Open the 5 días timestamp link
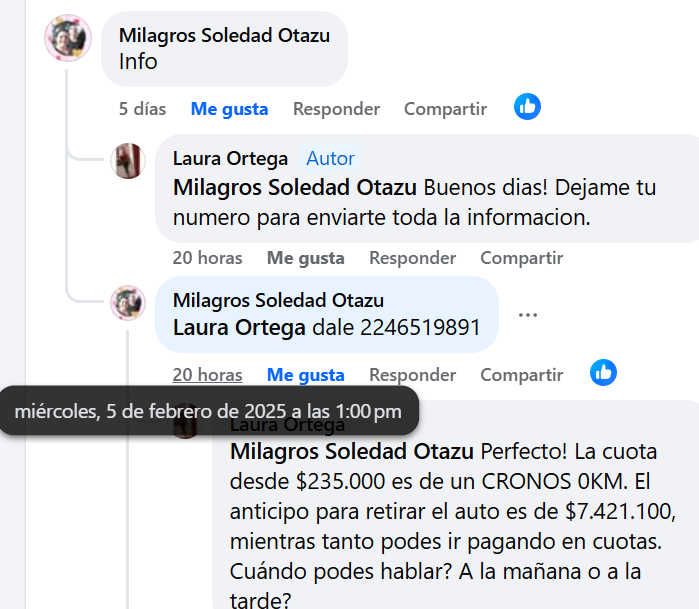Screen dimensions: 699x609 pyautogui.click(x=142, y=109)
